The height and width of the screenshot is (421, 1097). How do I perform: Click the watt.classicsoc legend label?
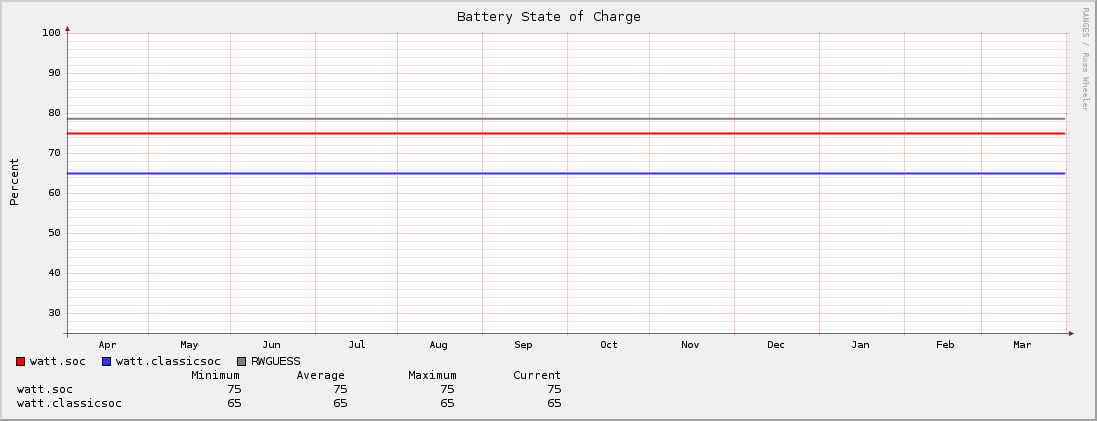coord(168,362)
